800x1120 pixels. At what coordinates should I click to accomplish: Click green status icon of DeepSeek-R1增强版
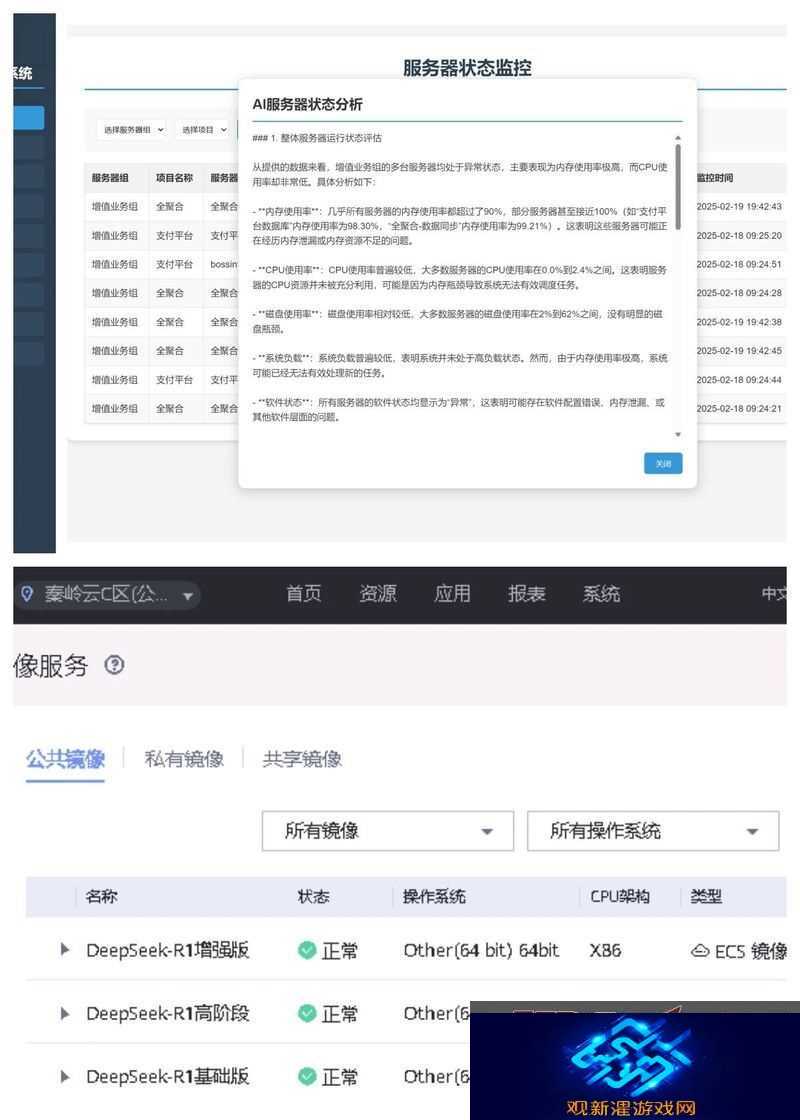307,951
